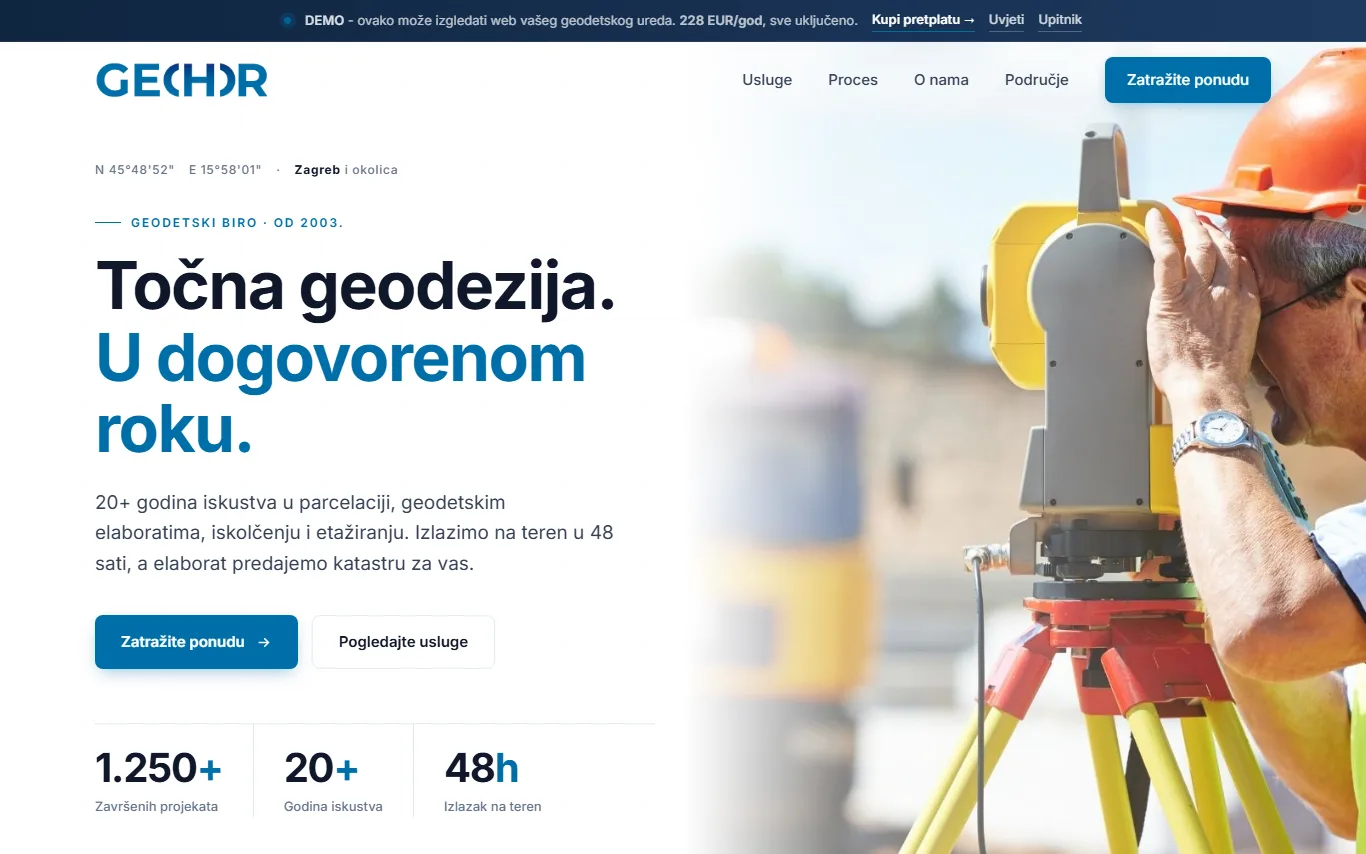Open the Upitnik link in the top banner

click(x=1060, y=20)
